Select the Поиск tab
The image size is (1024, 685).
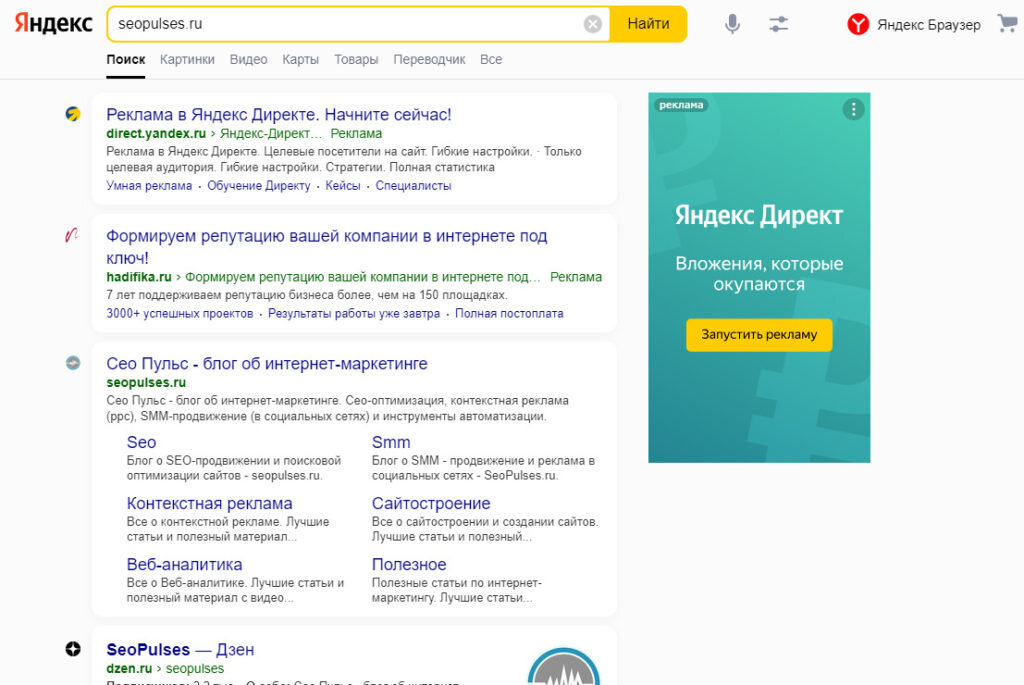[125, 59]
